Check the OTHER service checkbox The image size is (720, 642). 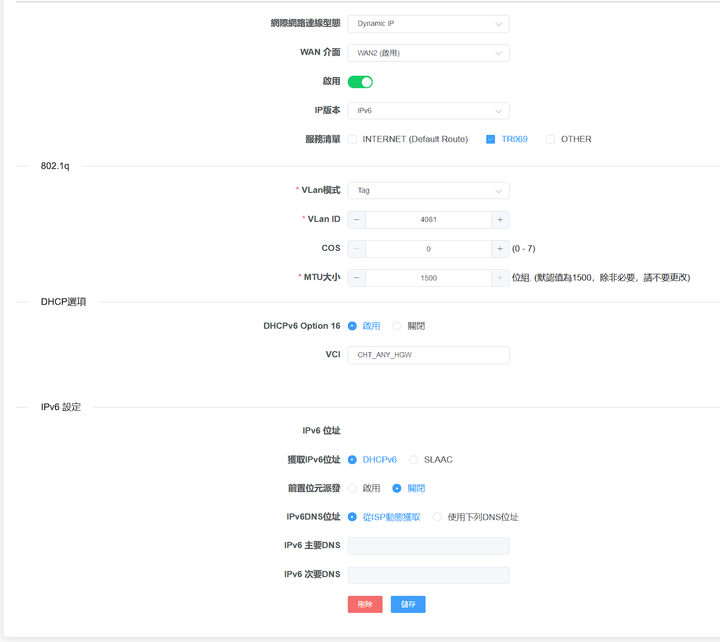pos(550,139)
